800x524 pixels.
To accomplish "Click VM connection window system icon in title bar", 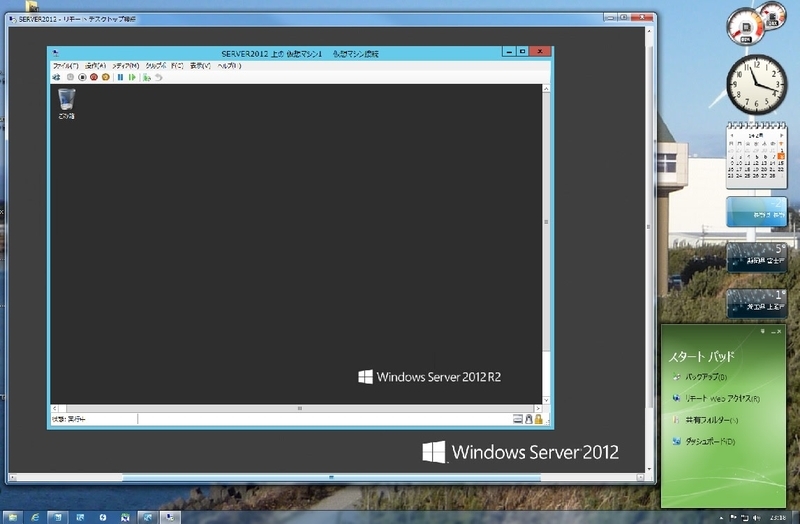I will [x=56, y=53].
